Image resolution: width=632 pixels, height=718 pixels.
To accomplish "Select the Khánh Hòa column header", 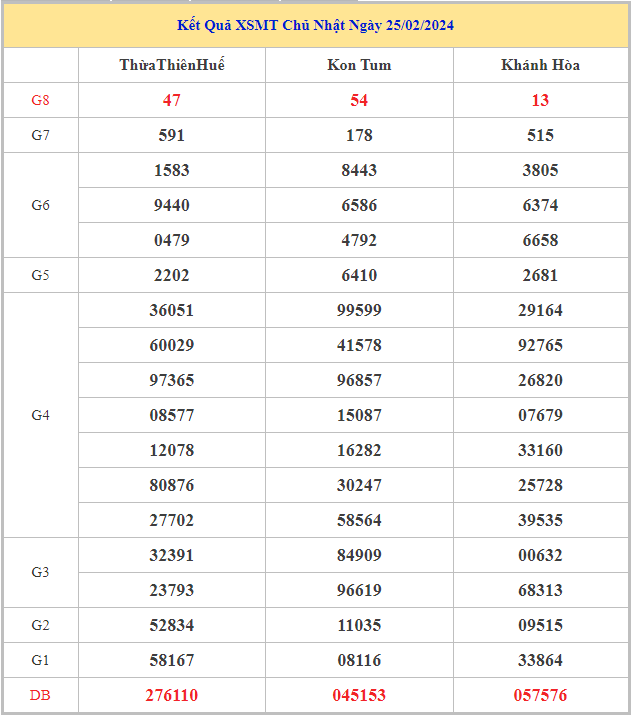I will tap(540, 65).
